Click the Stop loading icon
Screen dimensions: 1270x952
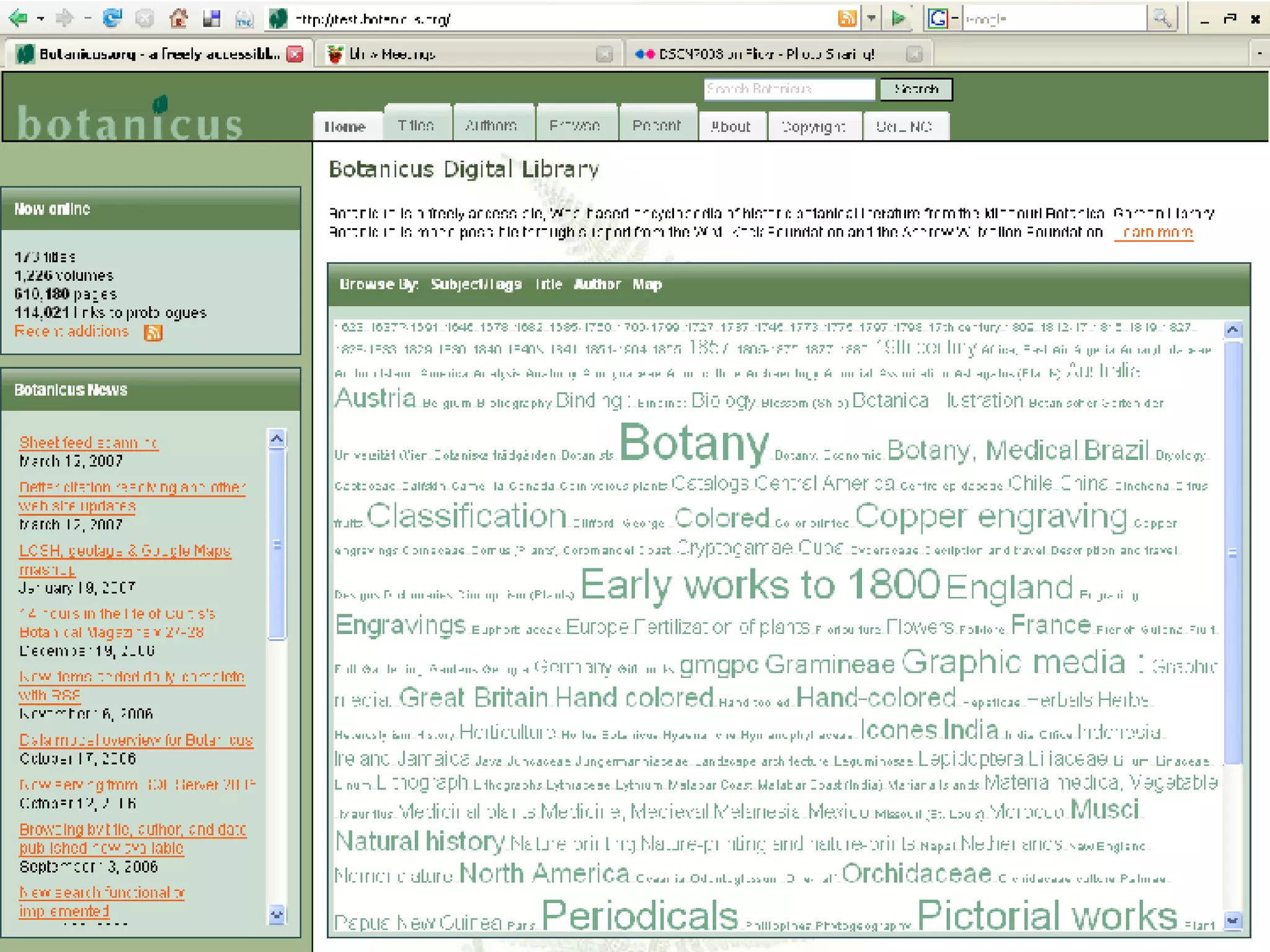144,19
